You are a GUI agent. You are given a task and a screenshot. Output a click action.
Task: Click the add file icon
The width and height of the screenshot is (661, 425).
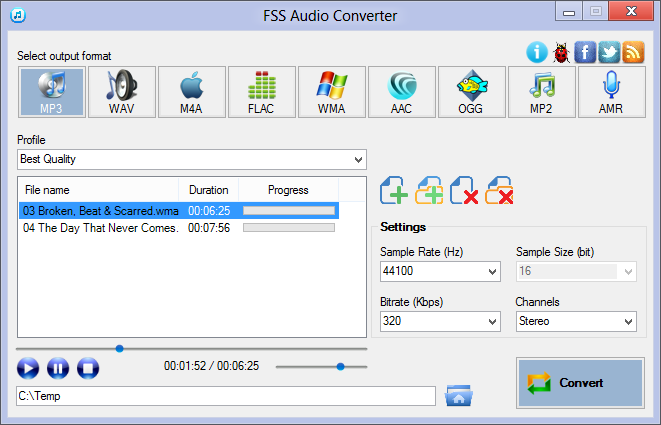(395, 189)
